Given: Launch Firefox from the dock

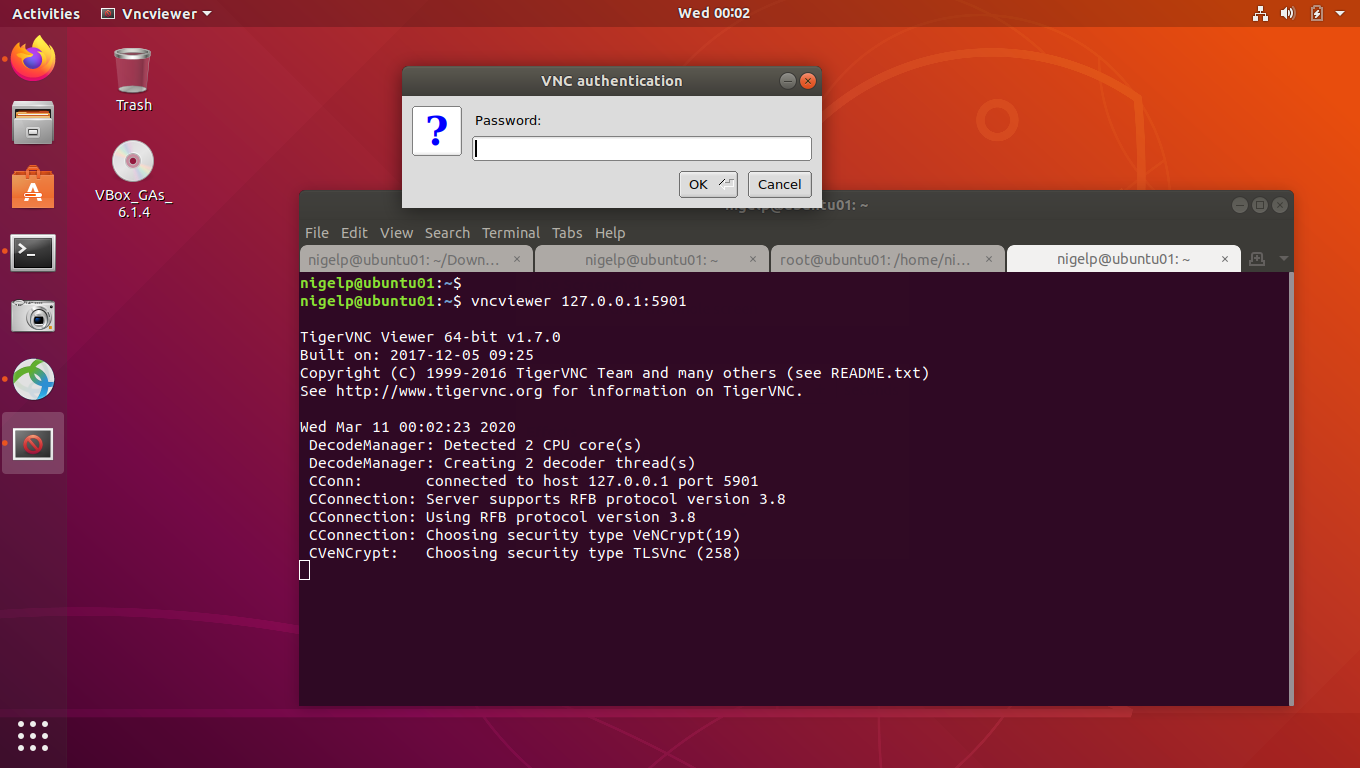Looking at the screenshot, I should tap(33, 58).
